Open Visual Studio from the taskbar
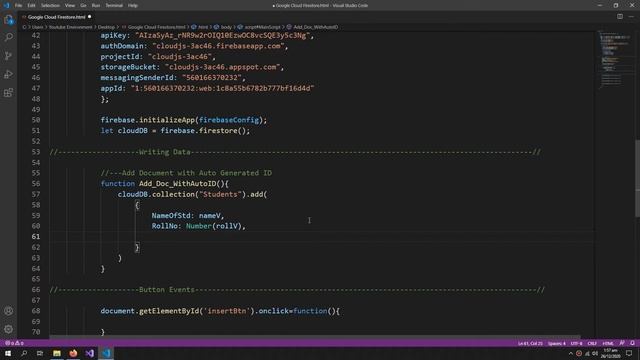This screenshot has width=640, height=360. click(89, 353)
